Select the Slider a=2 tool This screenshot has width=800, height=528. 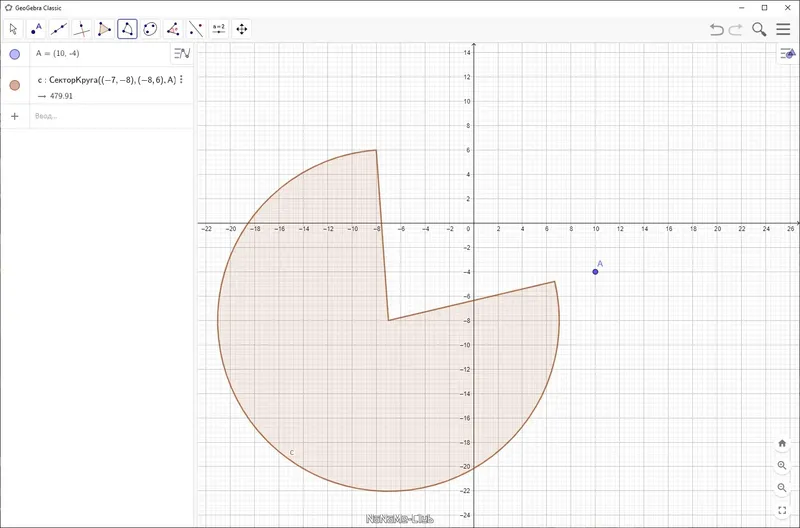point(219,29)
